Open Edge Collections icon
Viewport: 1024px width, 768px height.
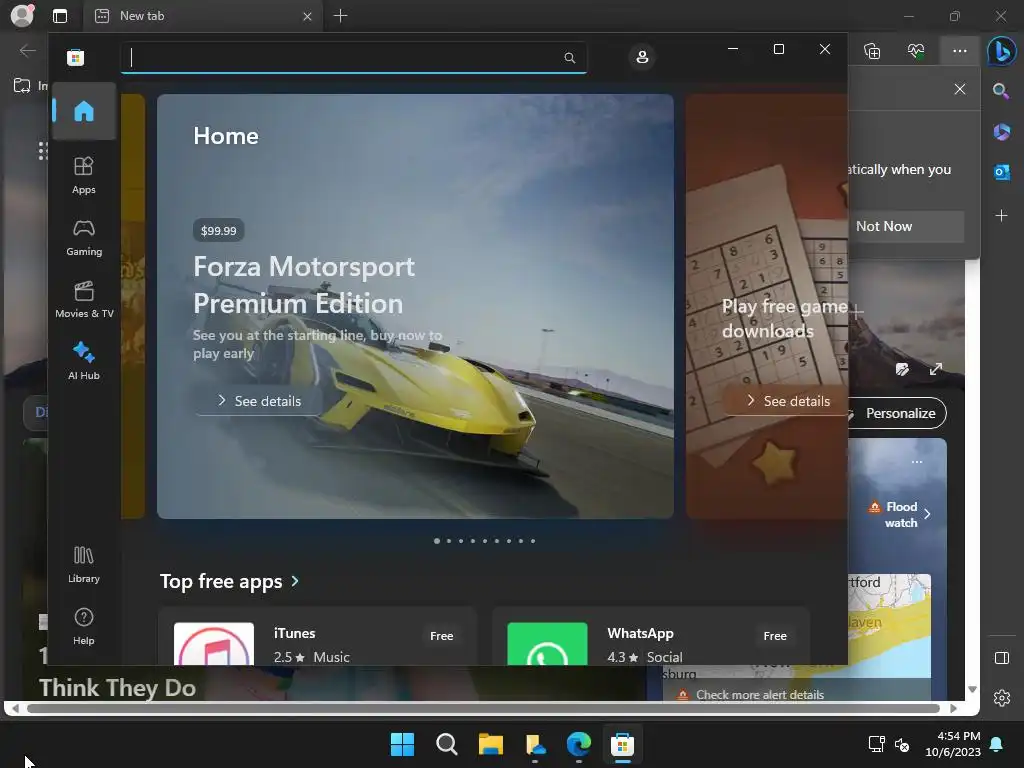(x=872, y=51)
